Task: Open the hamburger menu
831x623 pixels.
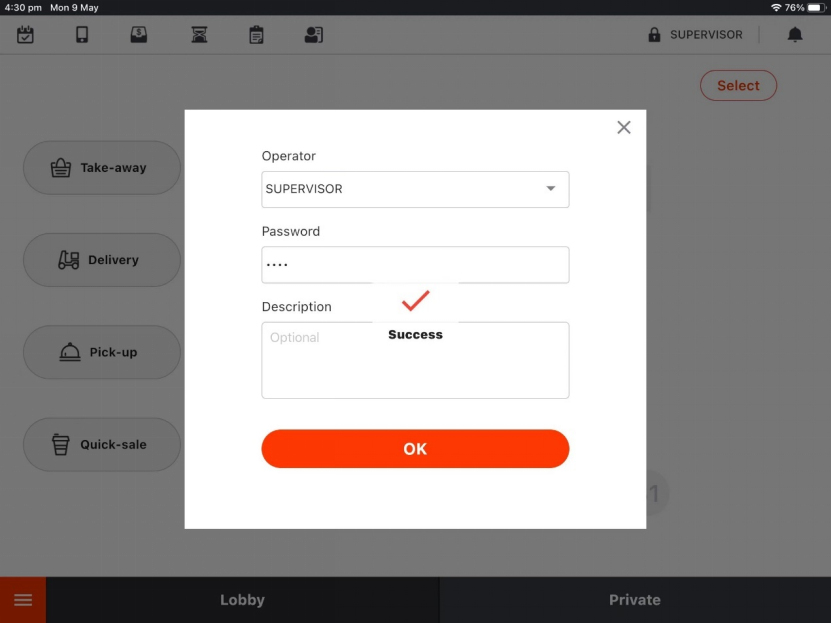Action: click(x=23, y=600)
